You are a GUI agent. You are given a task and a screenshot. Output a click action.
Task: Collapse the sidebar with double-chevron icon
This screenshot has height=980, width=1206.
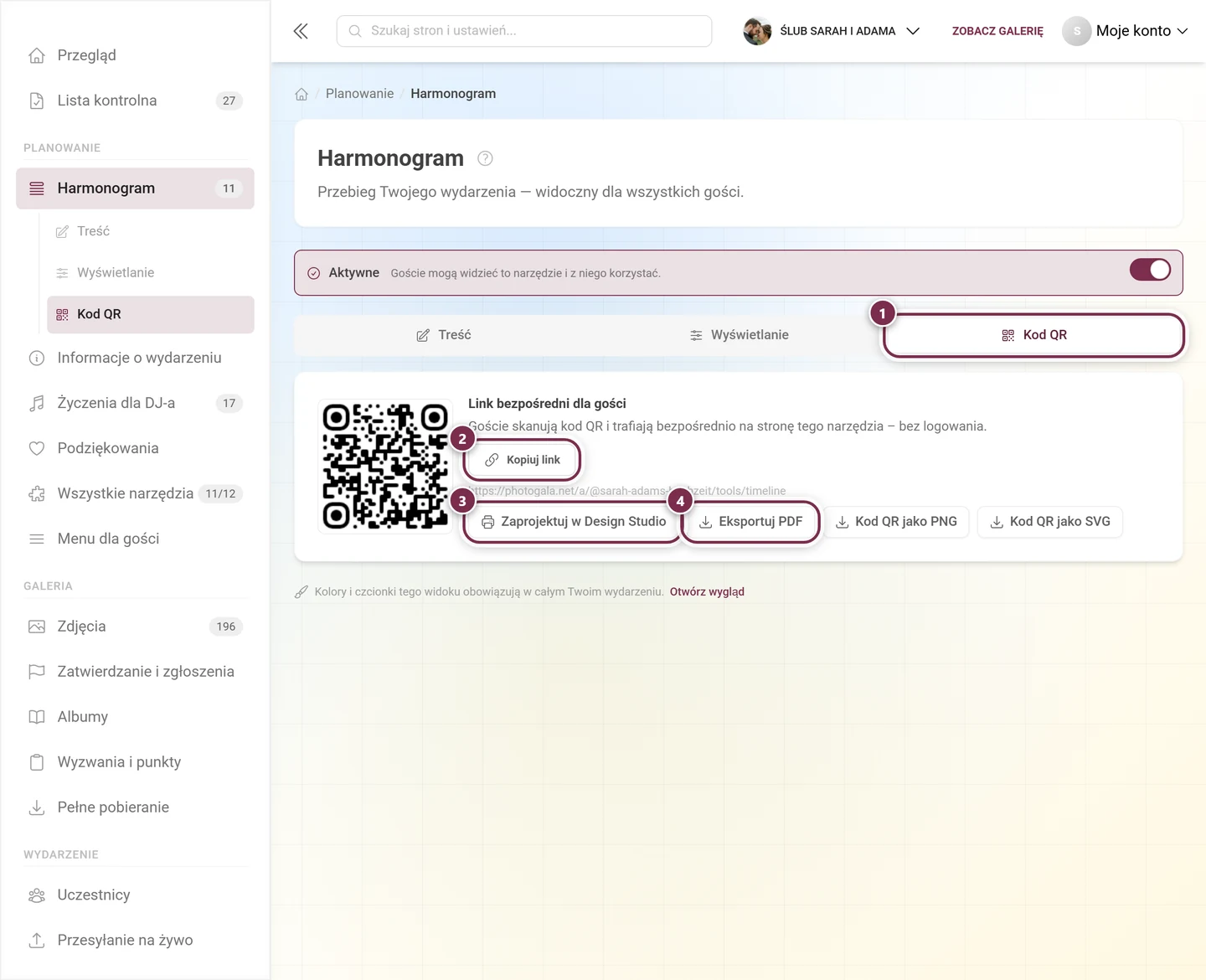301,31
